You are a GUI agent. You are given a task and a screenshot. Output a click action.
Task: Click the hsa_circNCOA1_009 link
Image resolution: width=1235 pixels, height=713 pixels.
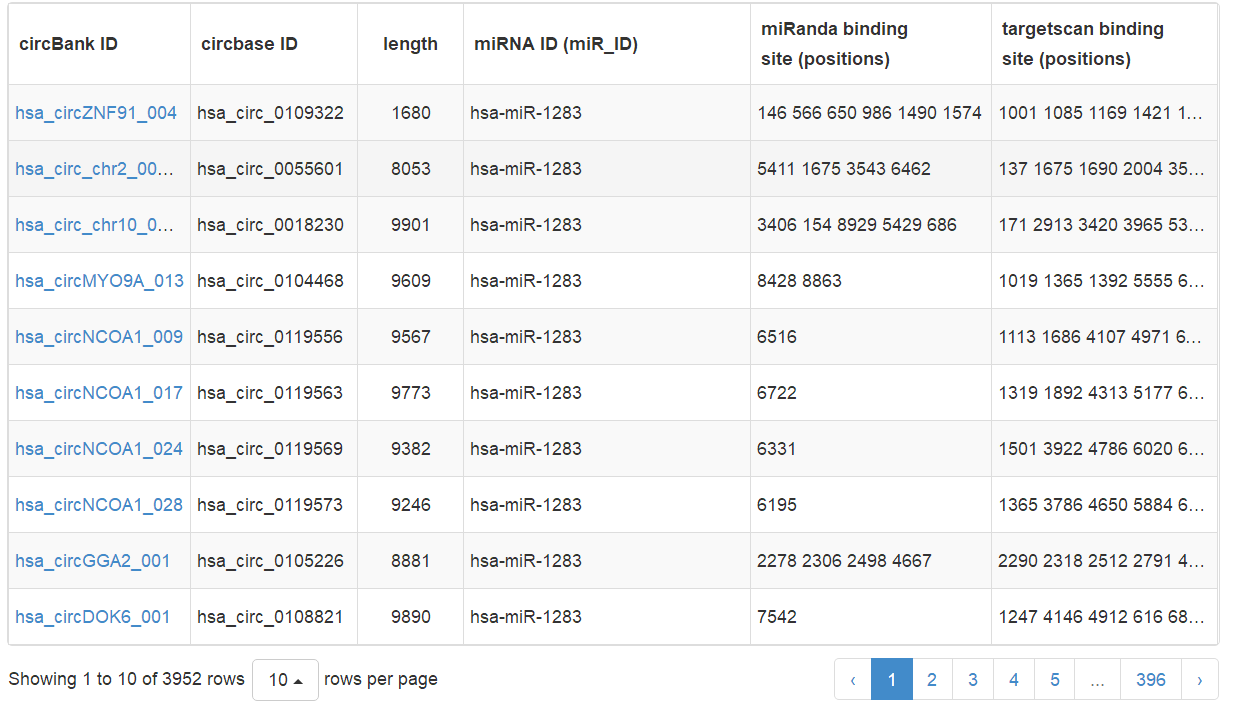pos(99,337)
